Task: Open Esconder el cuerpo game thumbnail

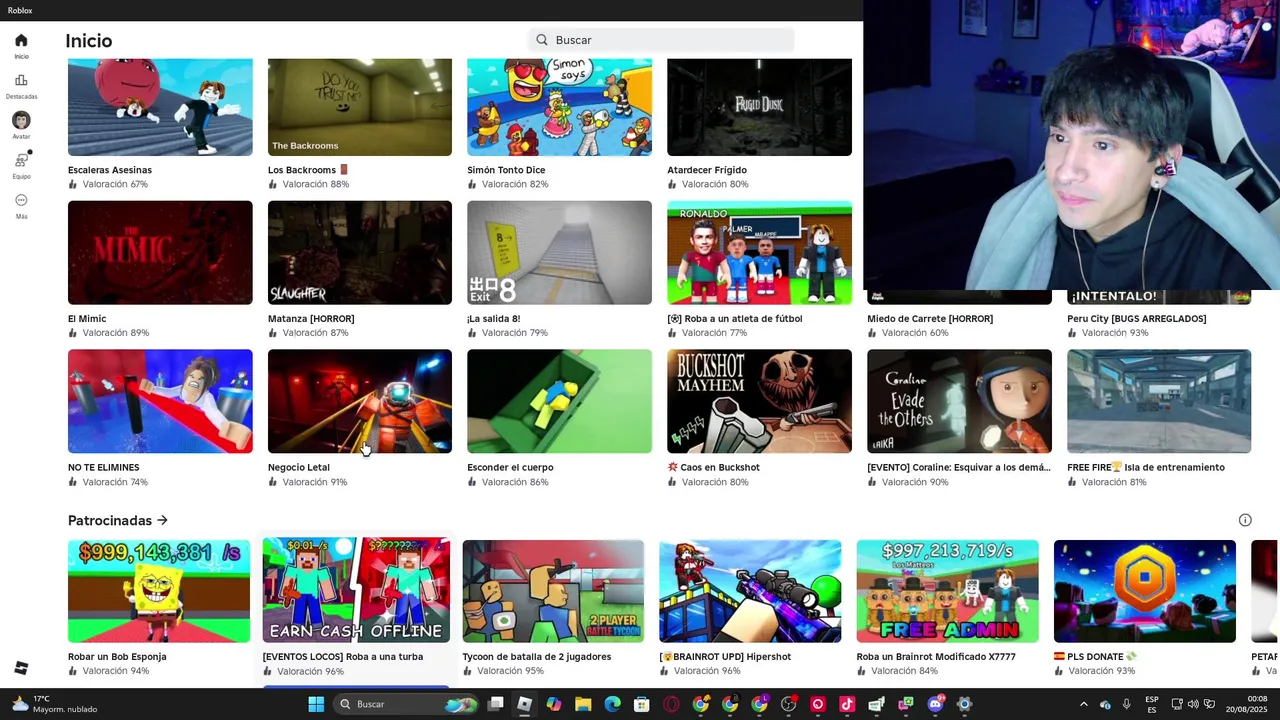Action: point(560,401)
